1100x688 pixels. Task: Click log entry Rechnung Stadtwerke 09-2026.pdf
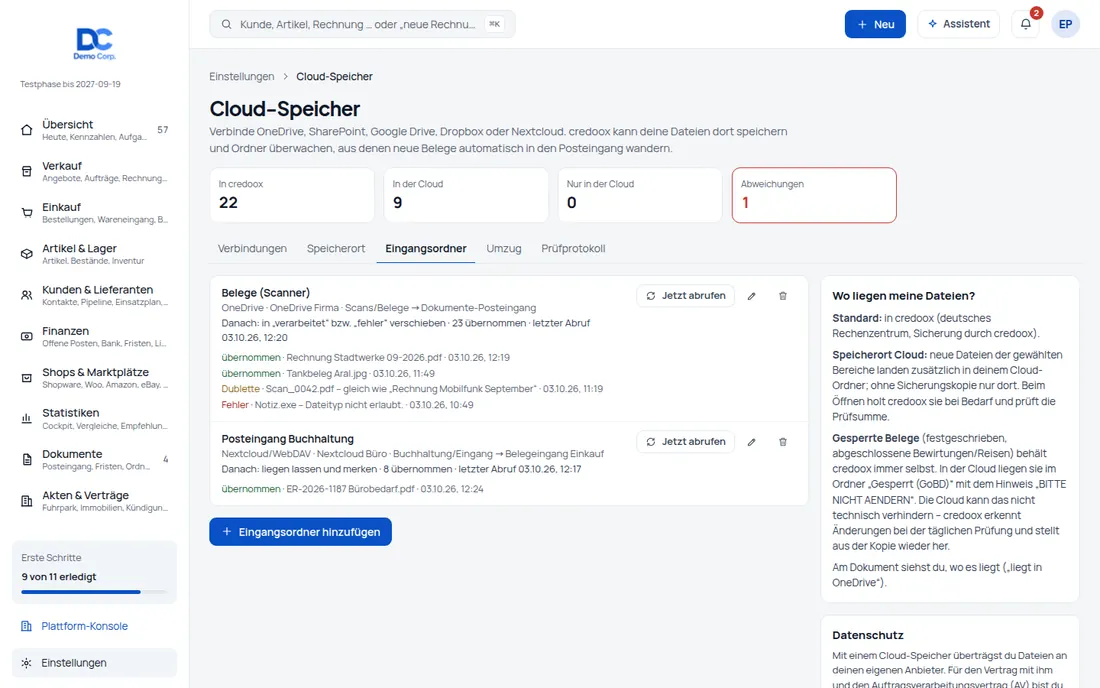coord(365,358)
